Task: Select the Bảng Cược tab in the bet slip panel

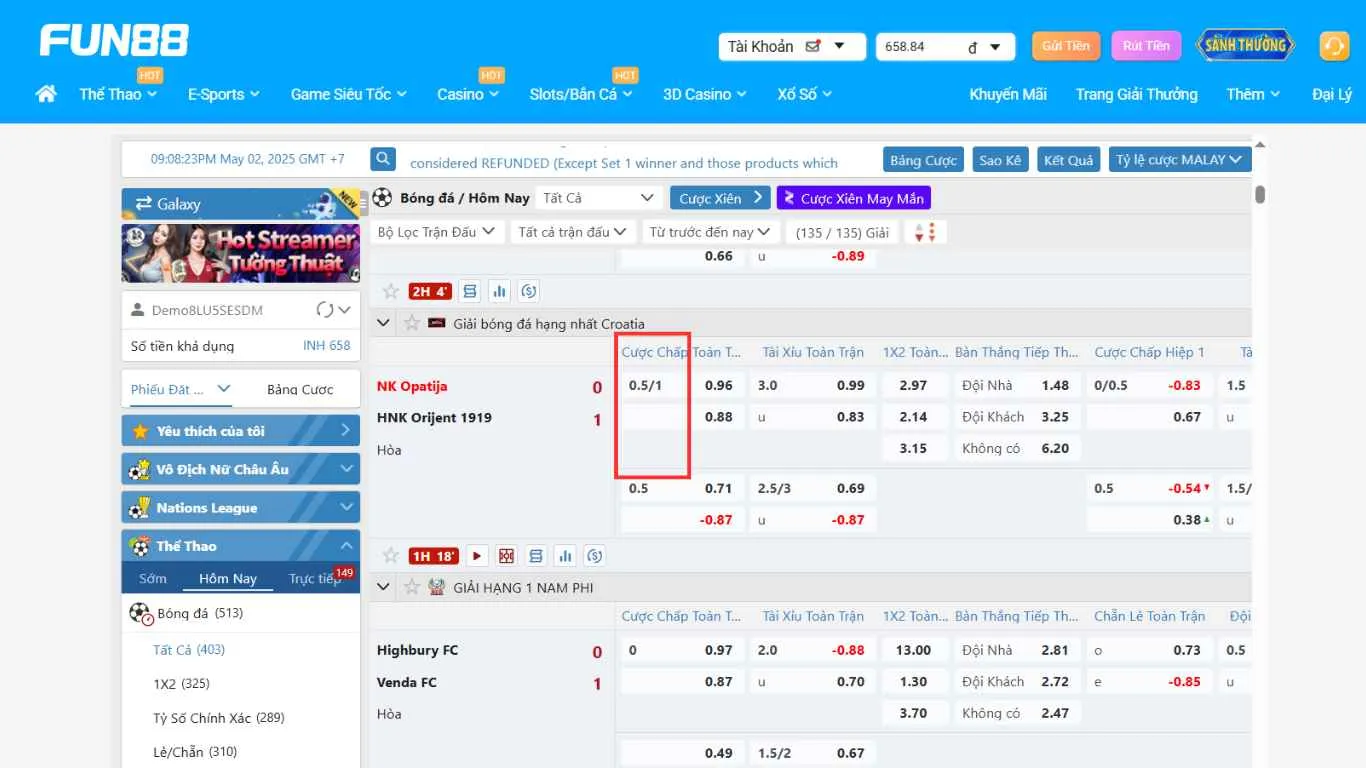Action: [300, 389]
